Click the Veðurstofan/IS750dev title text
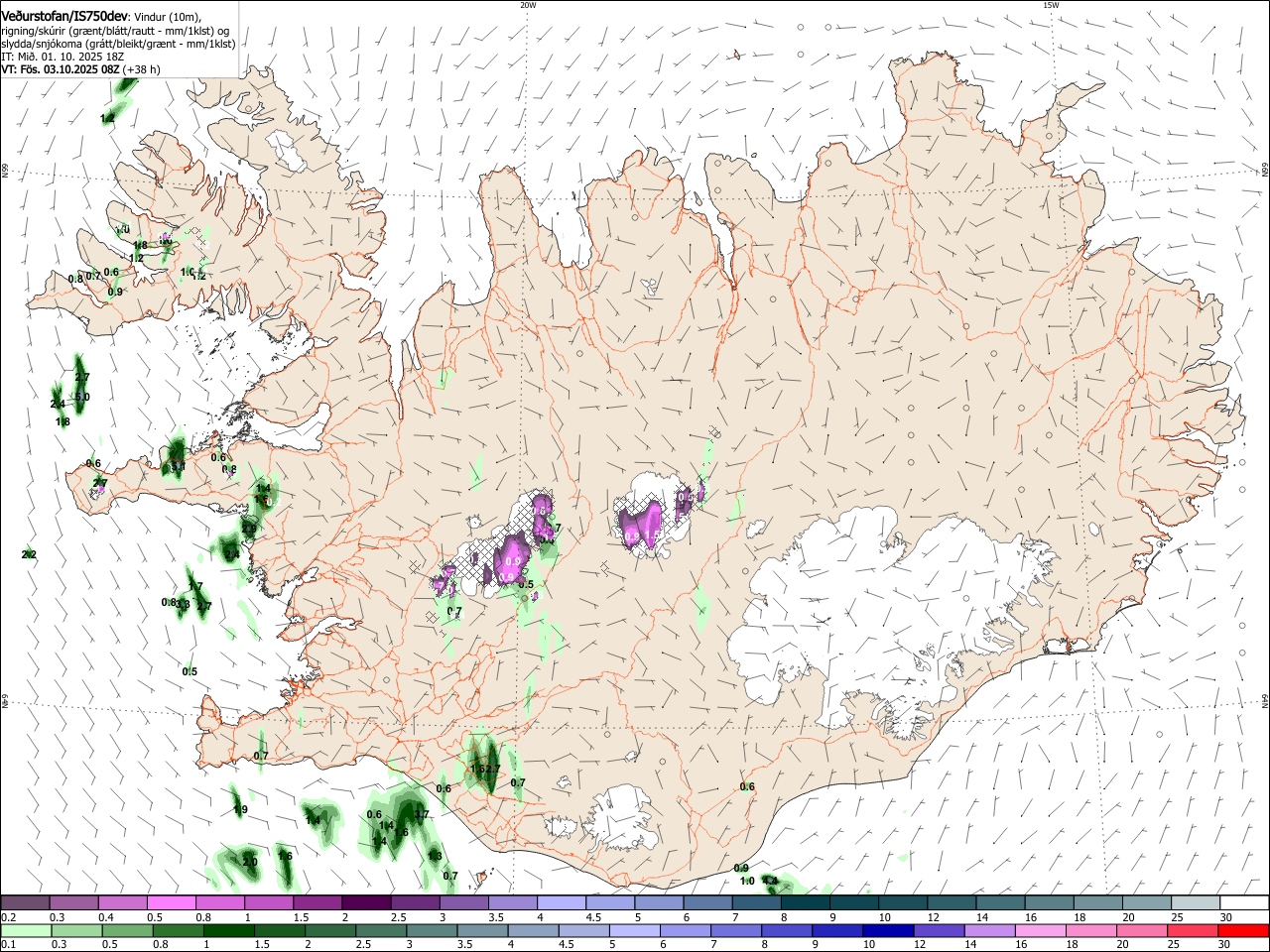 64,17
